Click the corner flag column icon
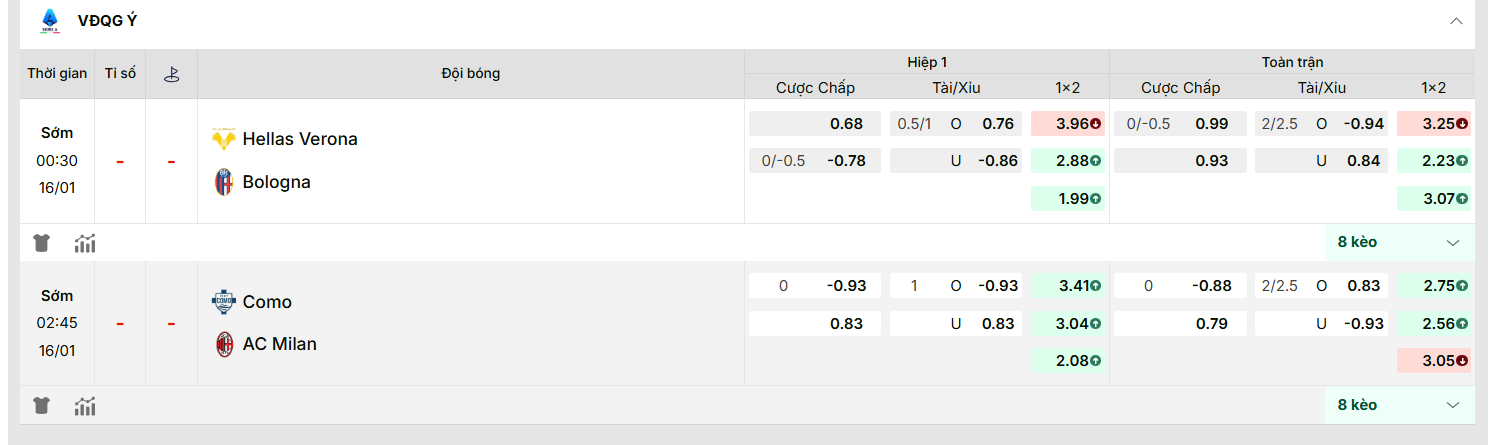 click(x=171, y=74)
